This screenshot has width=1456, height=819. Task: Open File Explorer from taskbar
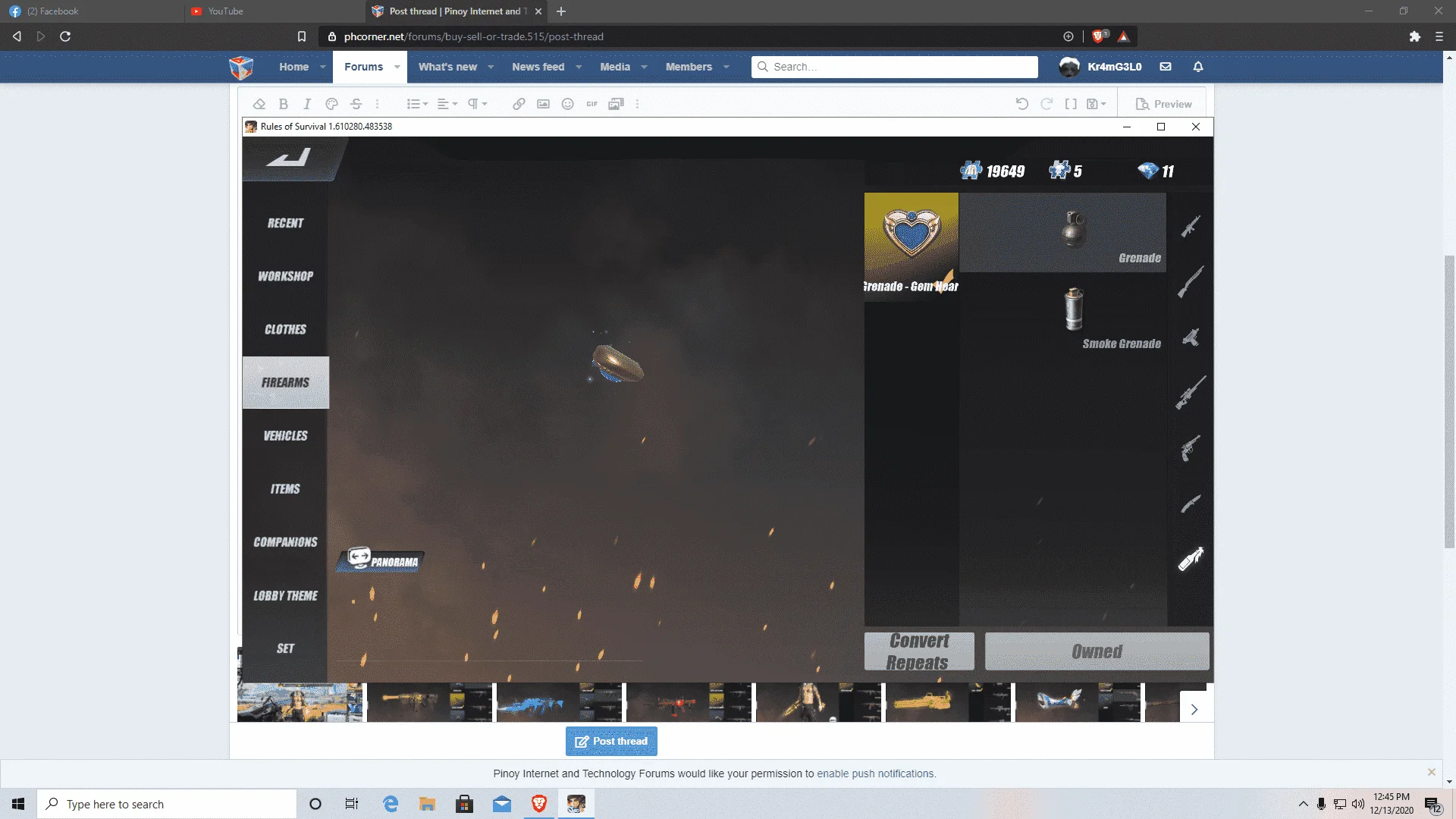[x=428, y=804]
